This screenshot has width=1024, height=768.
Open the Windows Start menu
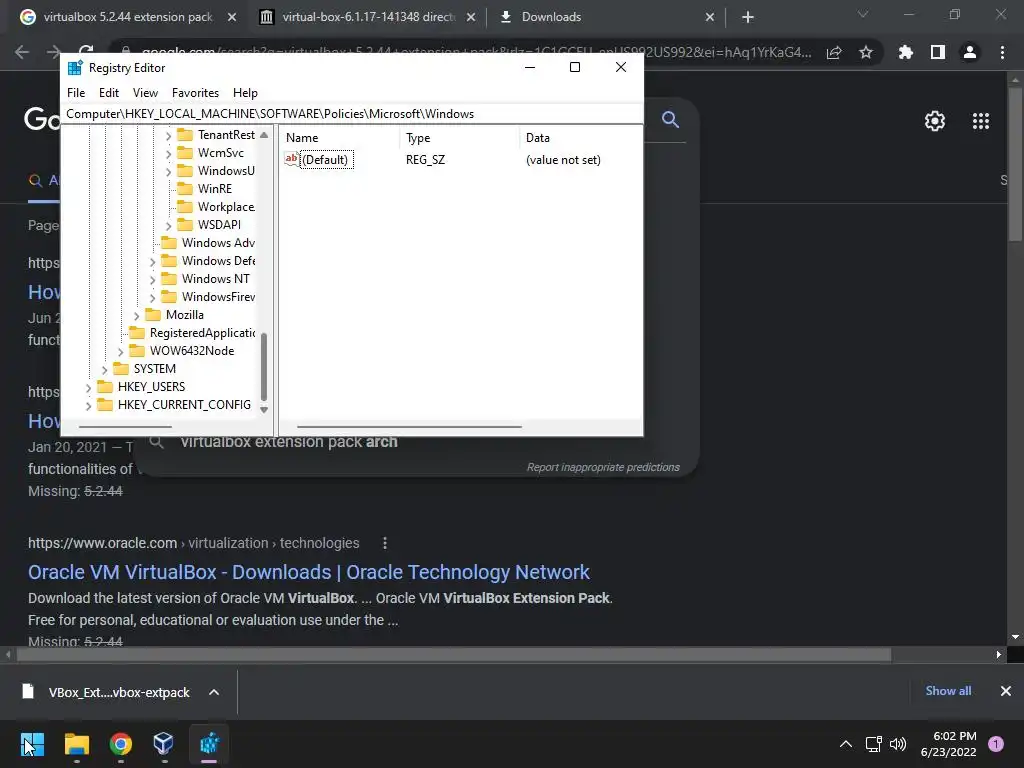click(32, 744)
